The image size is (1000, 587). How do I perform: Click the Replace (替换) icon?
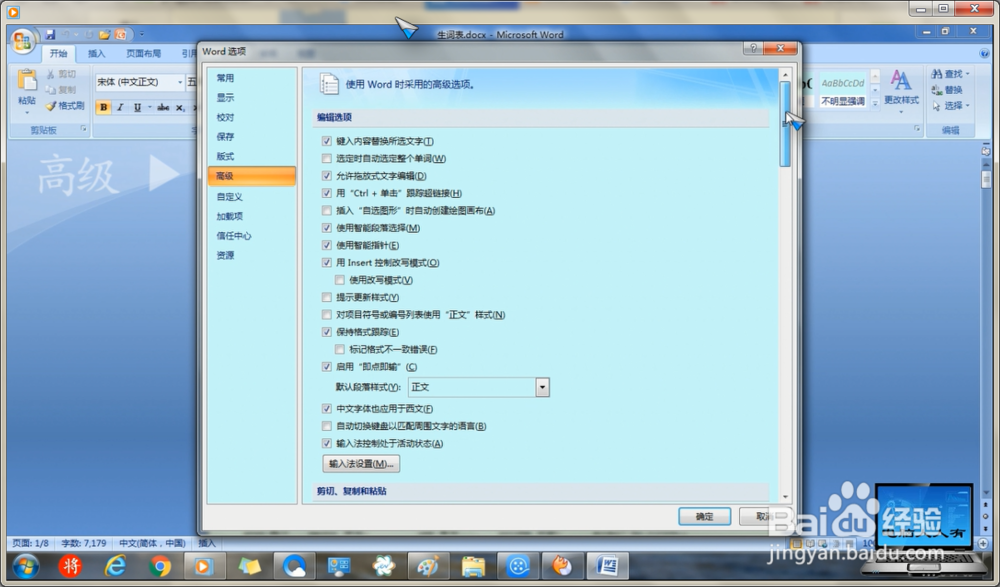point(936,90)
